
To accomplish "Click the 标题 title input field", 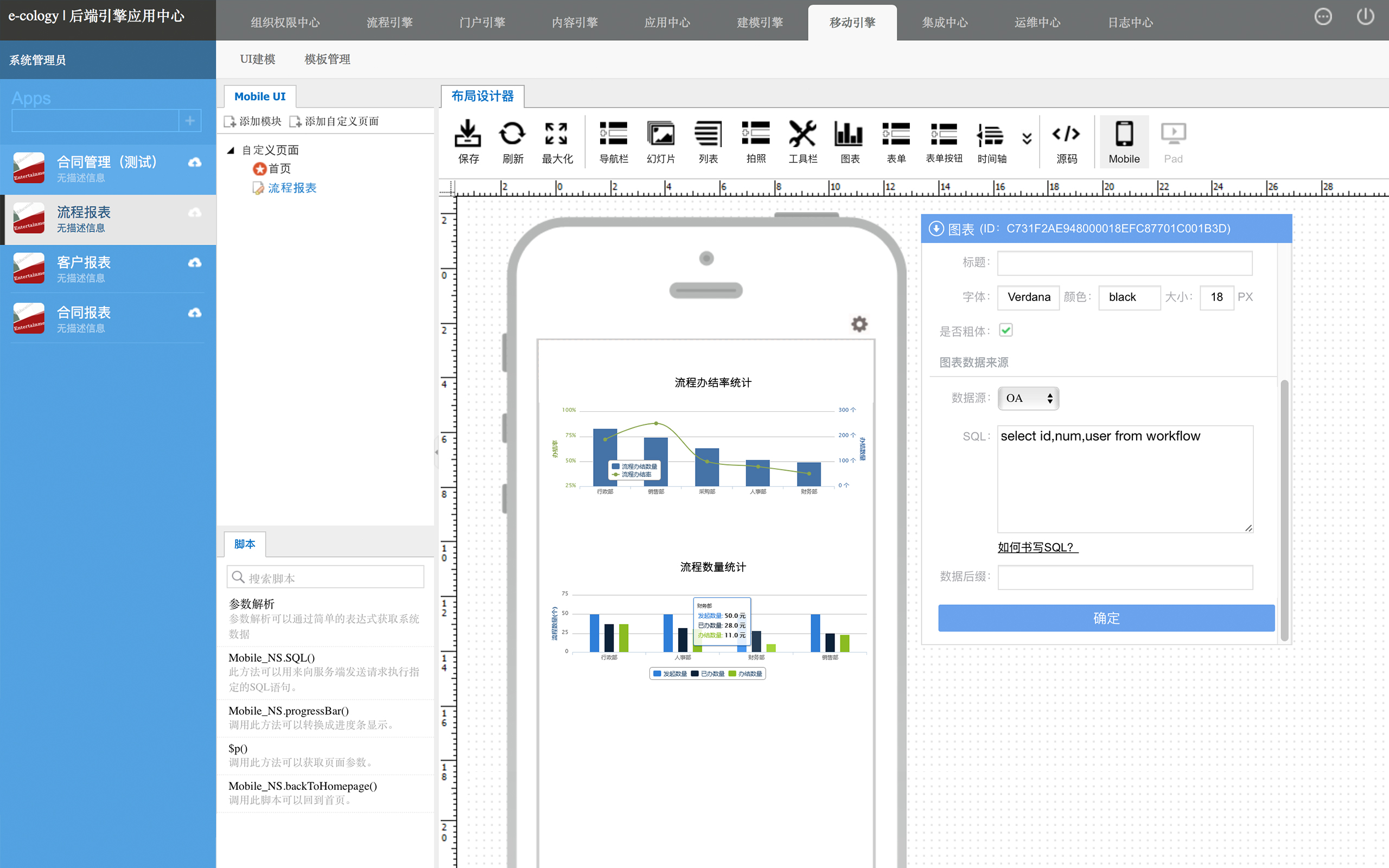I will [x=1124, y=263].
